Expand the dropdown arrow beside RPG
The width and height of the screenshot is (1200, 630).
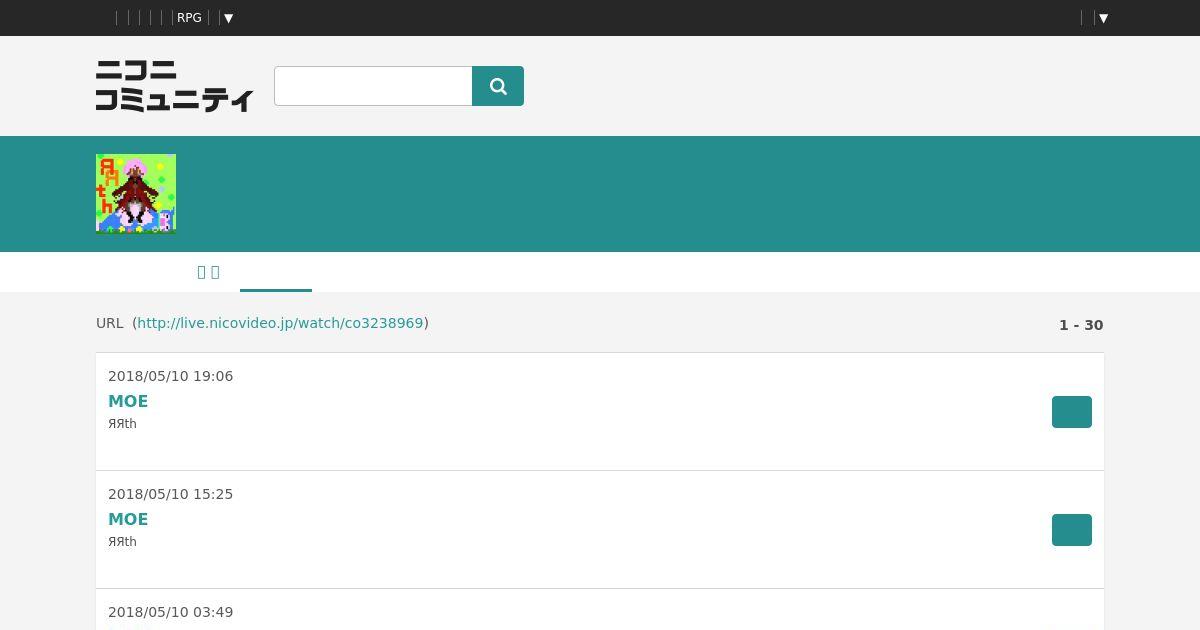point(229,18)
